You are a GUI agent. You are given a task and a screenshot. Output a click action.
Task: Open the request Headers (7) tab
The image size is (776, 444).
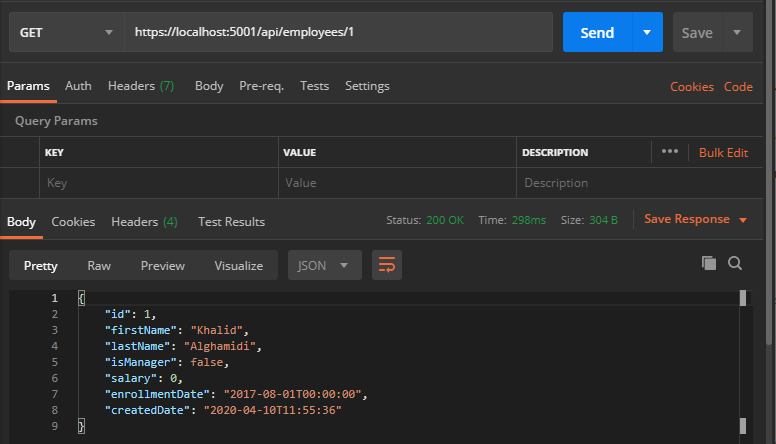click(x=141, y=86)
